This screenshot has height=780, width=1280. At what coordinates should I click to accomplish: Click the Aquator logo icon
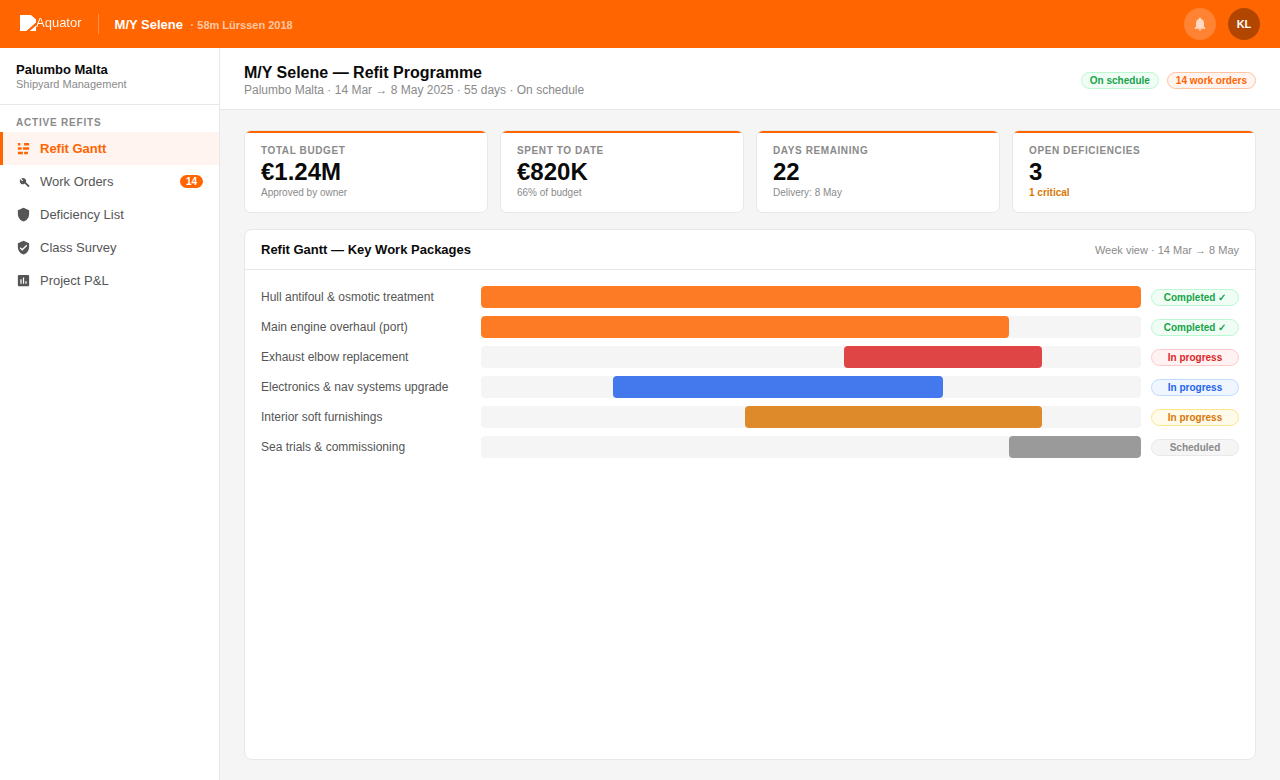pyautogui.click(x=28, y=23)
